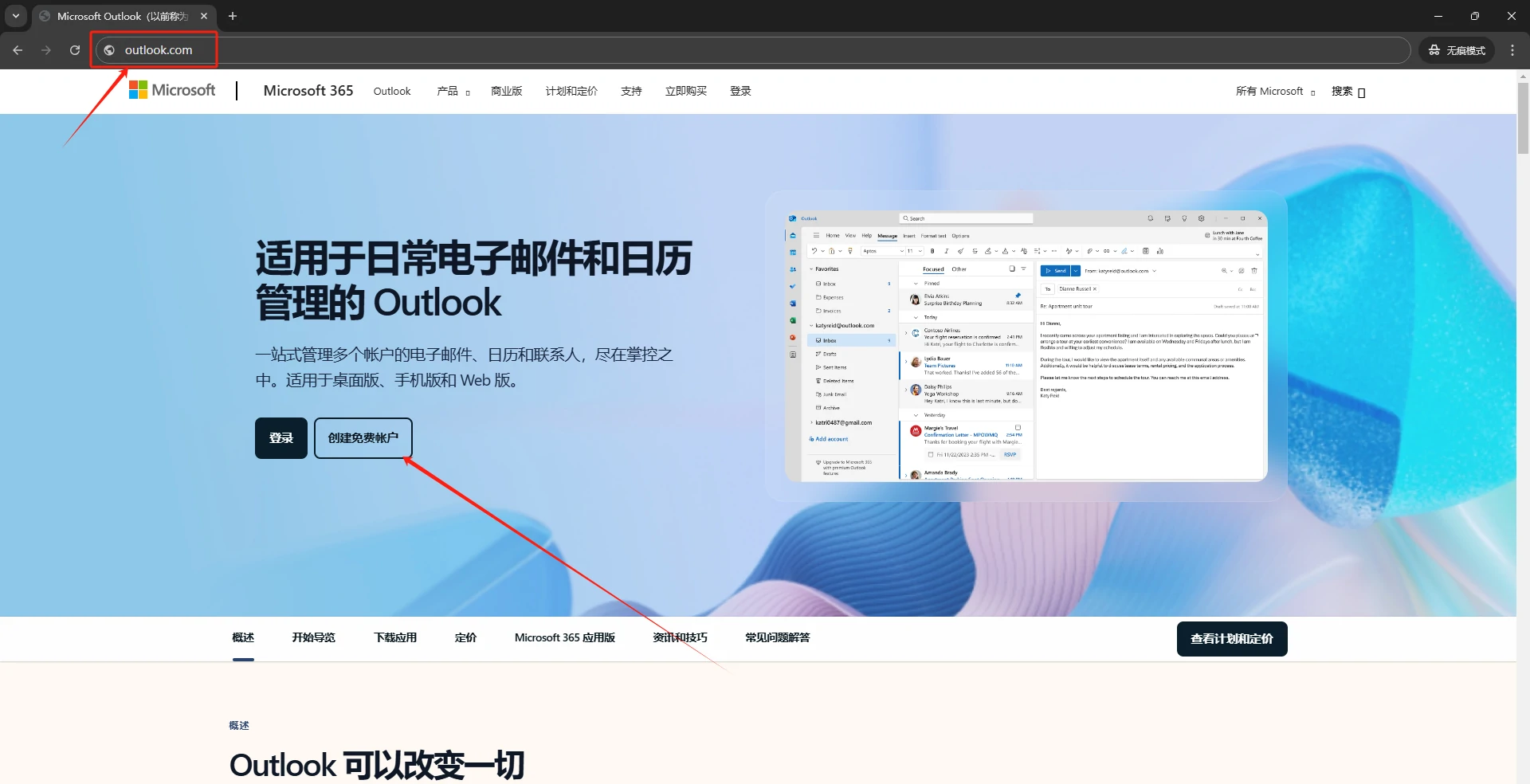Select the 概述 tab
1530x784 pixels.
click(x=243, y=637)
